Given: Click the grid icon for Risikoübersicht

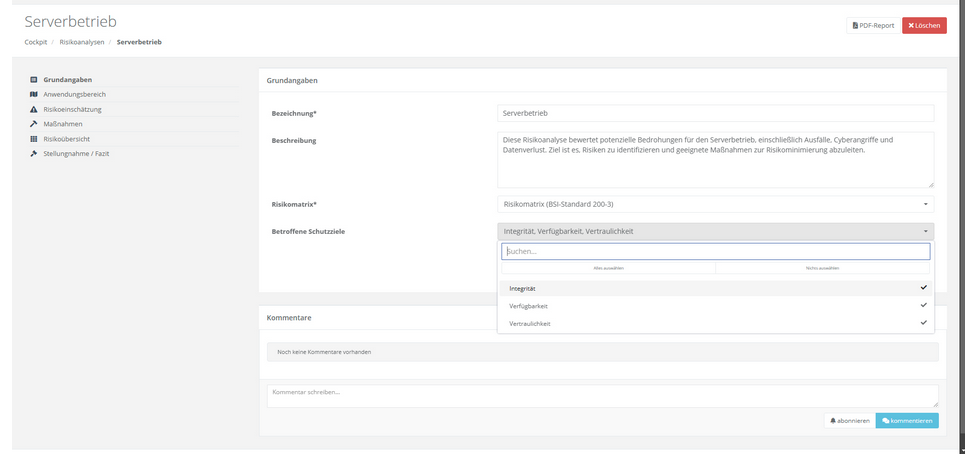Looking at the screenshot, I should pyautogui.click(x=34, y=139).
